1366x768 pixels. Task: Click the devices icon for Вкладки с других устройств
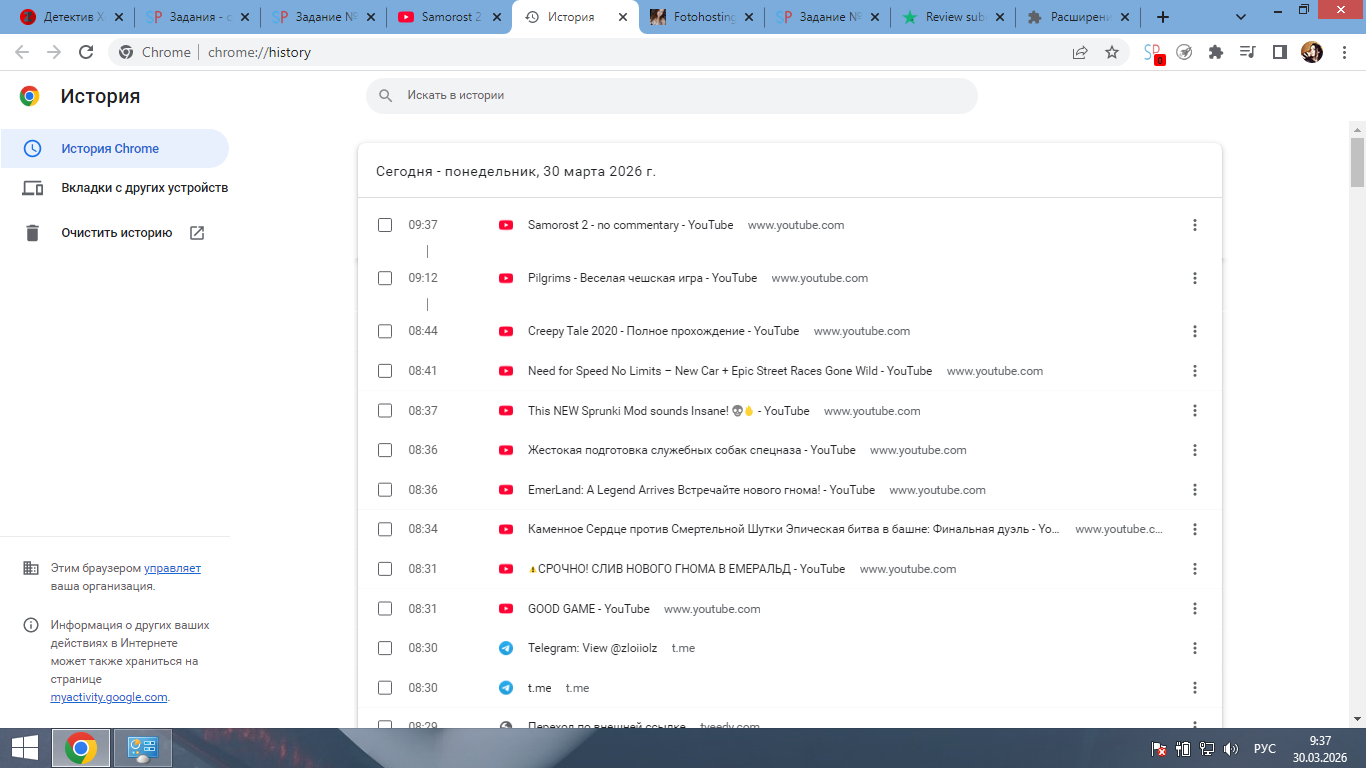[32, 188]
